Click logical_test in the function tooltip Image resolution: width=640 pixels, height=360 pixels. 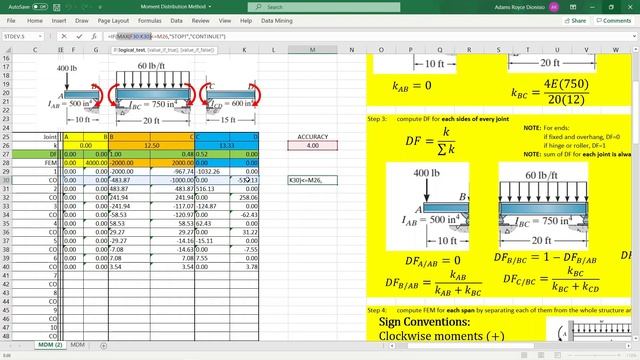point(131,50)
